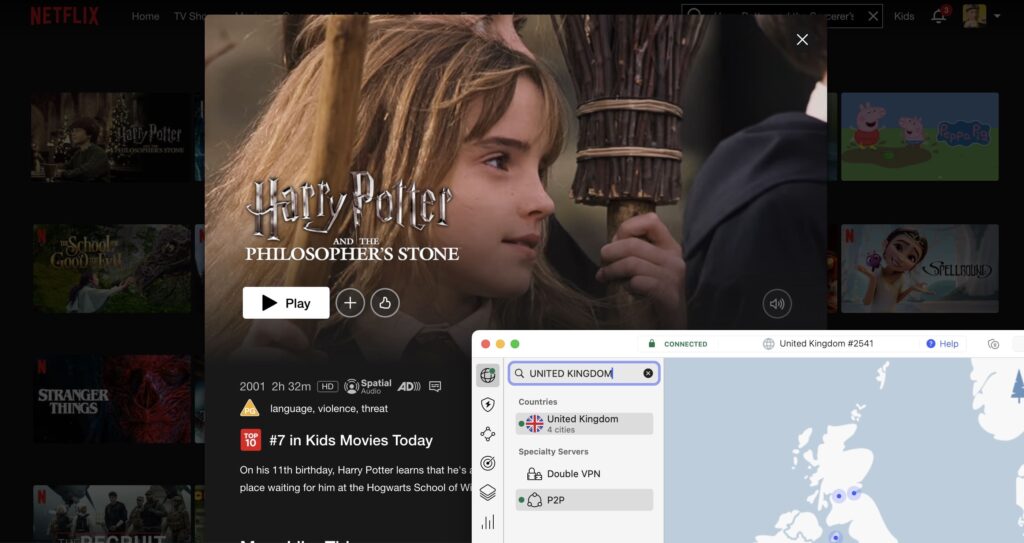Open the Netflix Kids section
Screen dimensions: 1024x543
click(904, 16)
